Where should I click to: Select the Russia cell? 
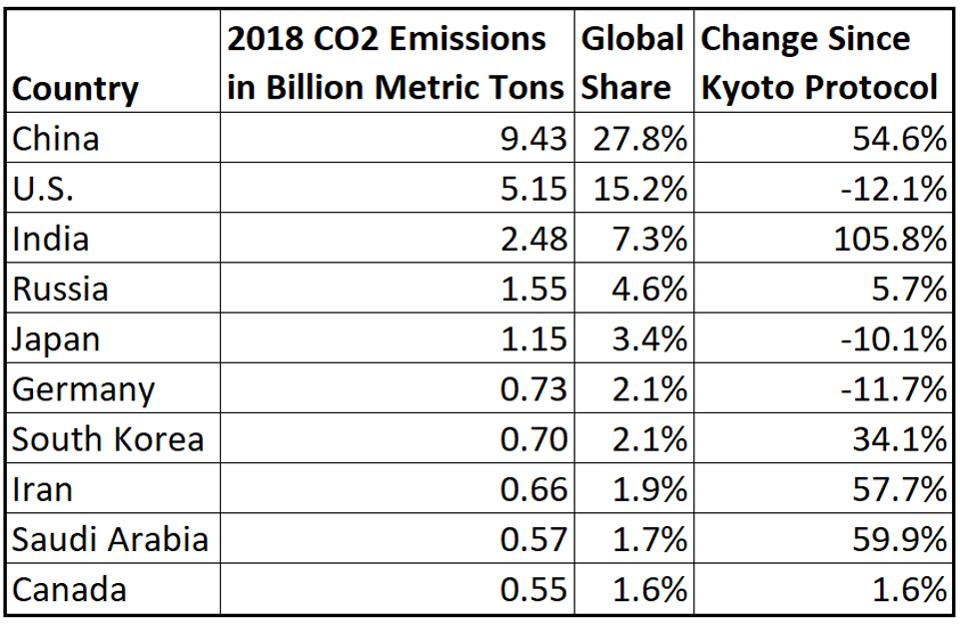point(59,288)
